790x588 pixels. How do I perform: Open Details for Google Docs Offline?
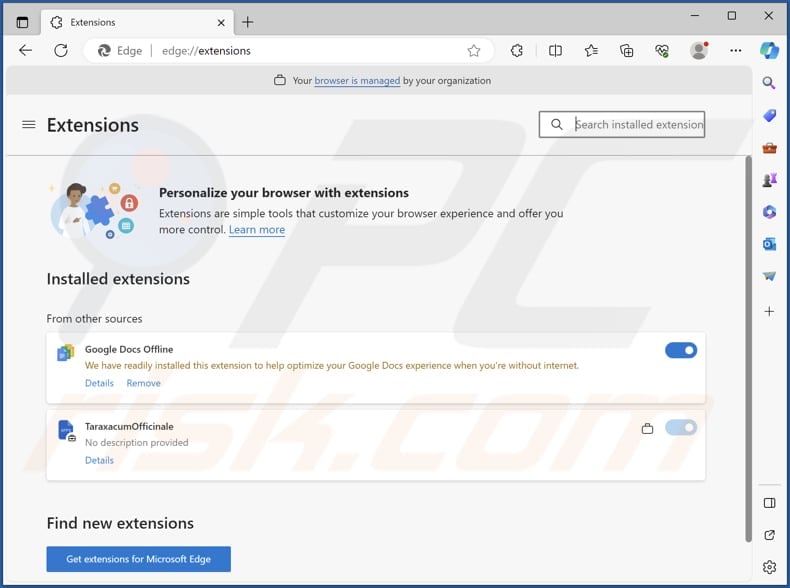tap(99, 383)
